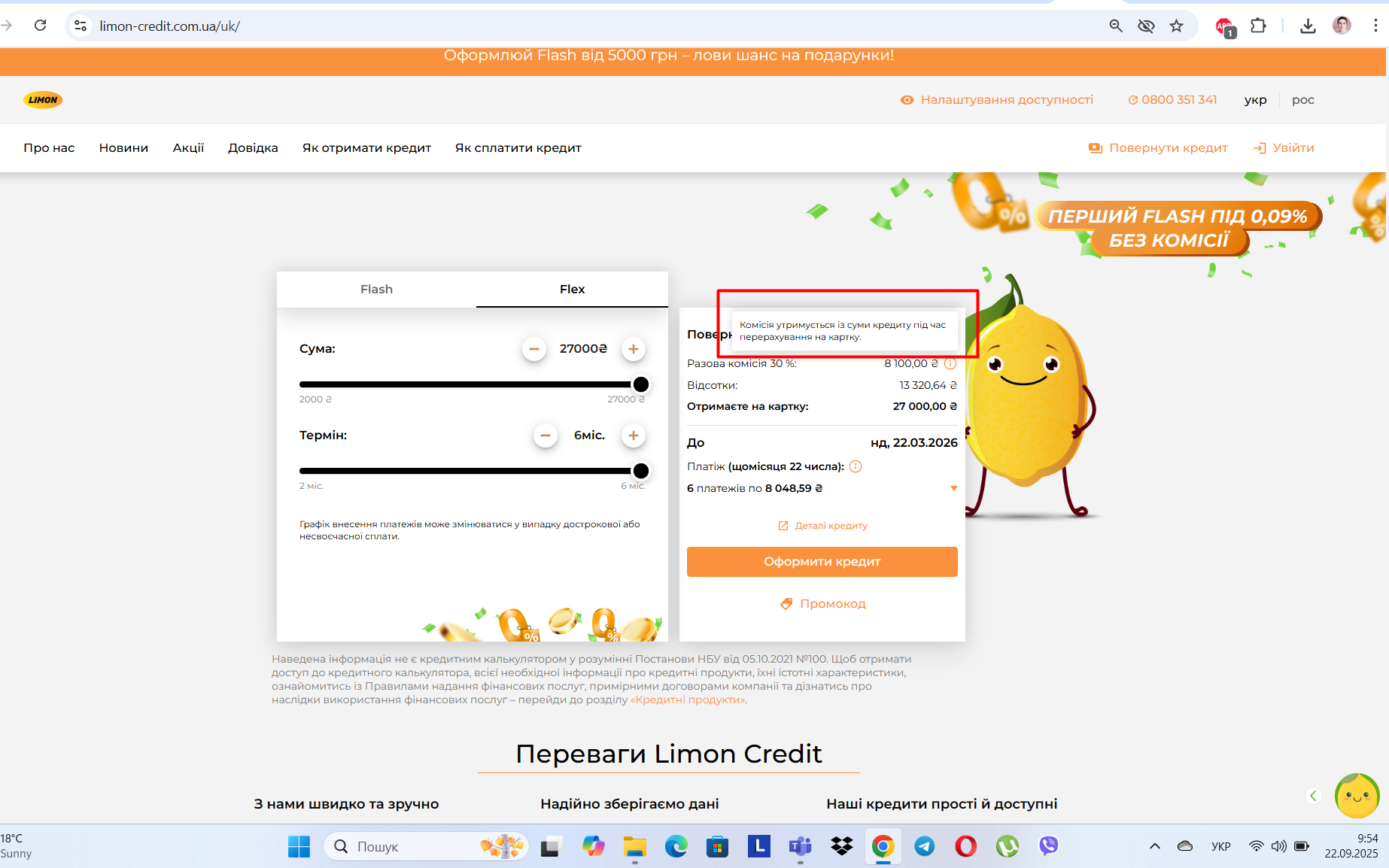1389x868 pixels.
Task: Increase the term with plus button
Action: [634, 436]
